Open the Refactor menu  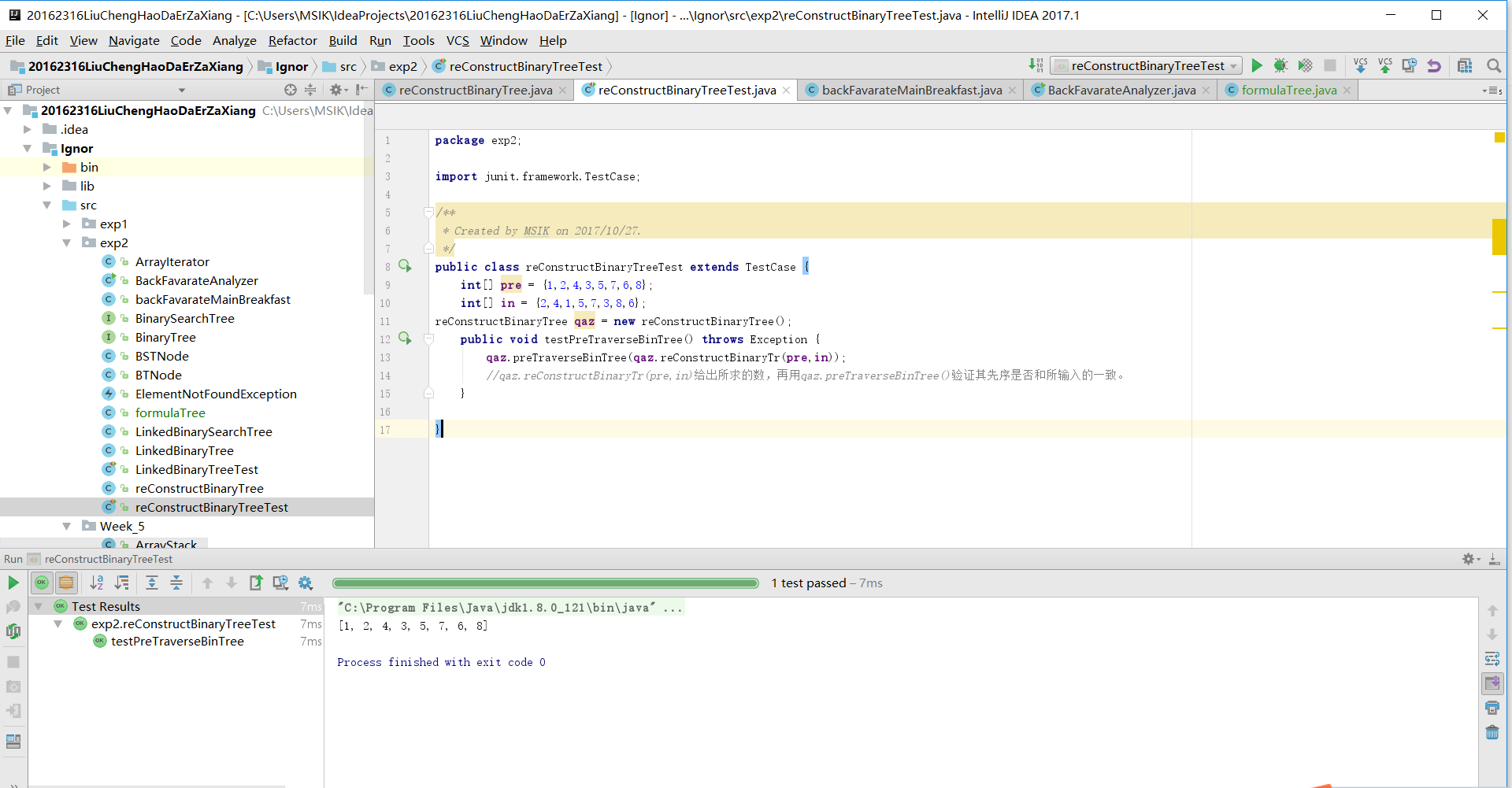pos(292,40)
